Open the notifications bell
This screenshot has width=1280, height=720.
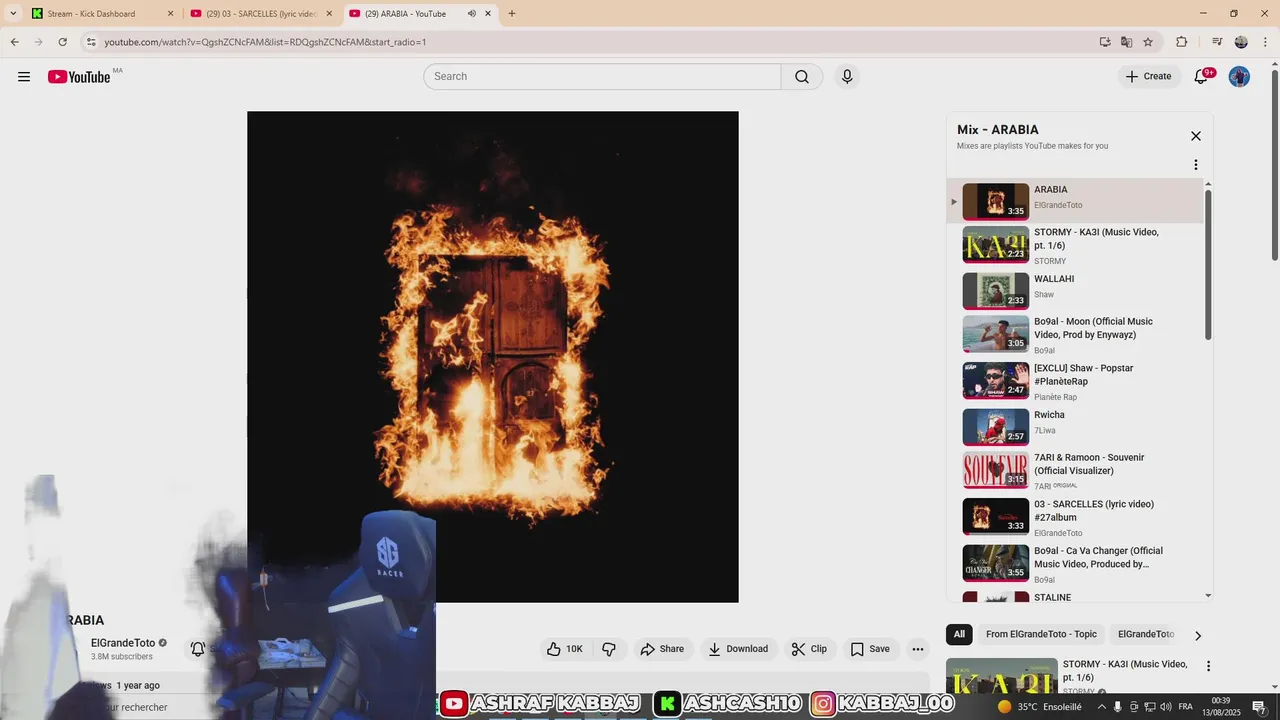(1202, 77)
